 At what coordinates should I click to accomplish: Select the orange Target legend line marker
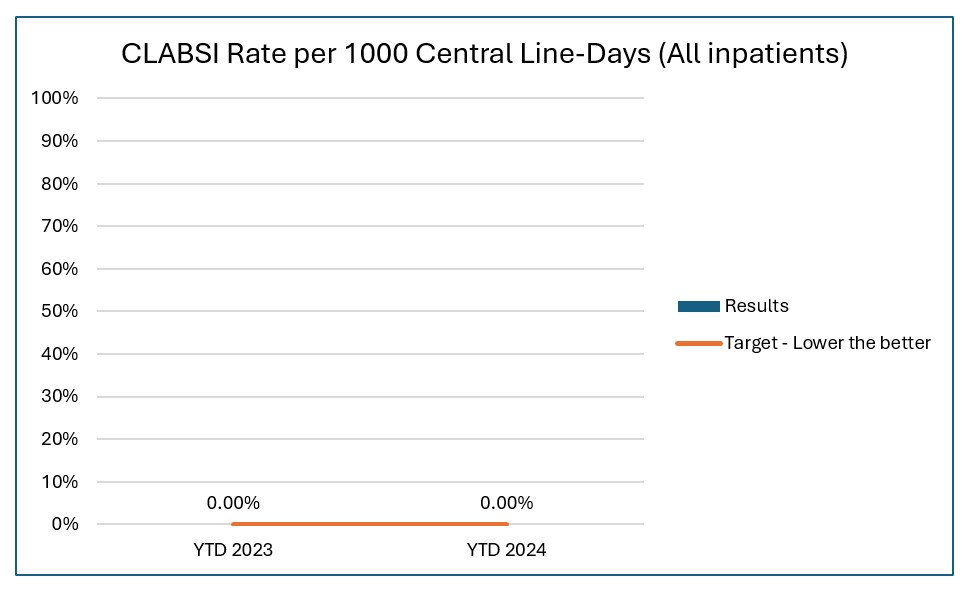pos(698,344)
